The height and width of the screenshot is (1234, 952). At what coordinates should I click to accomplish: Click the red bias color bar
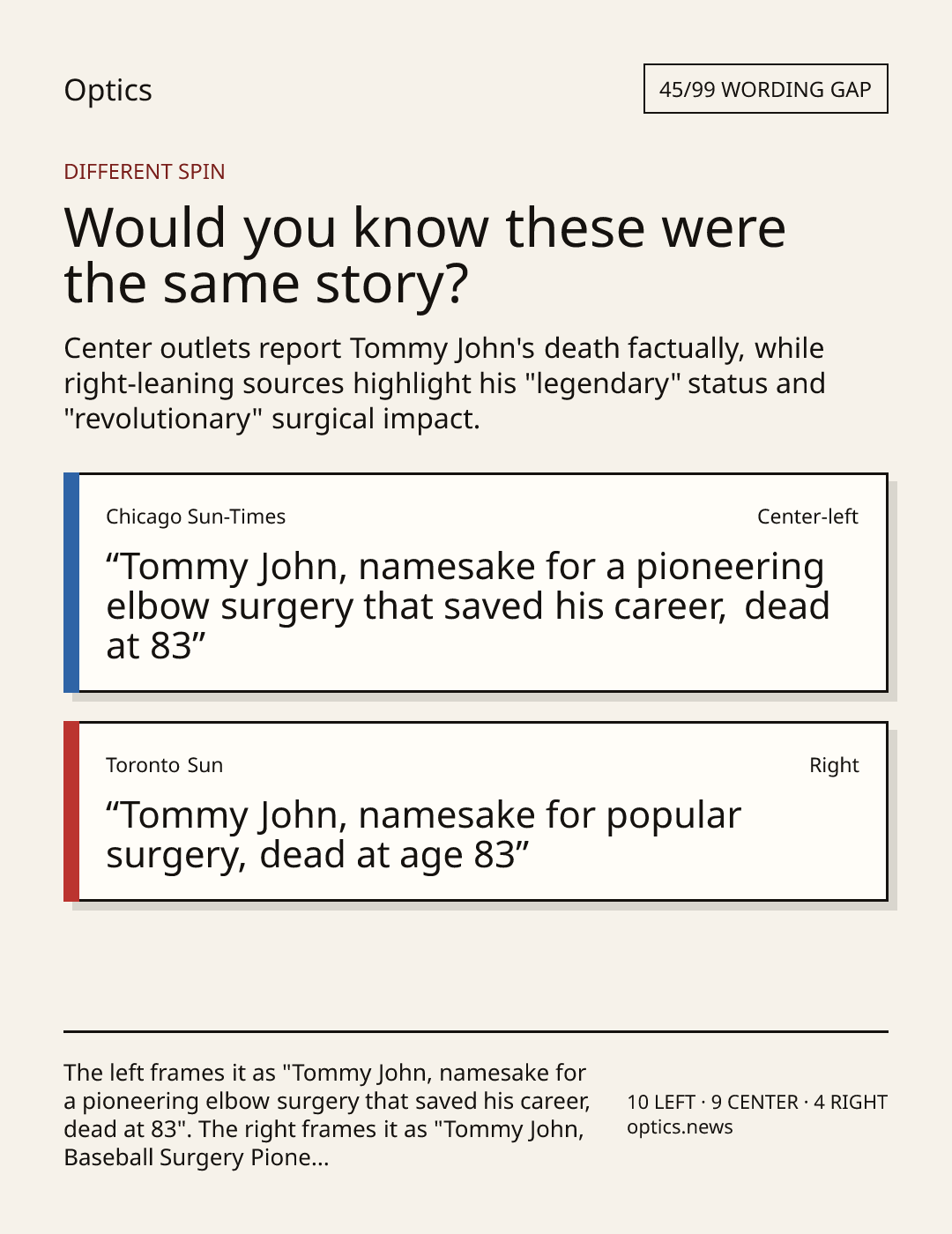(71, 811)
